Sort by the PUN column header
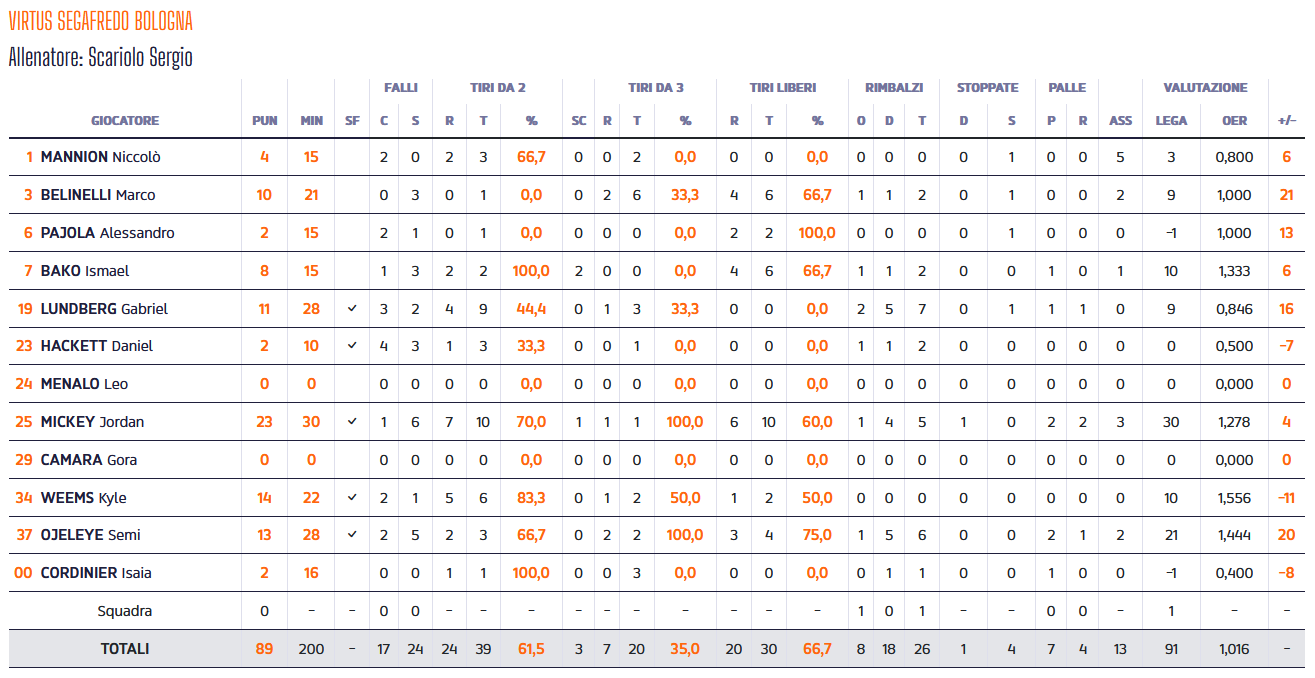Screen dimensions: 1315x678 (x=264, y=121)
